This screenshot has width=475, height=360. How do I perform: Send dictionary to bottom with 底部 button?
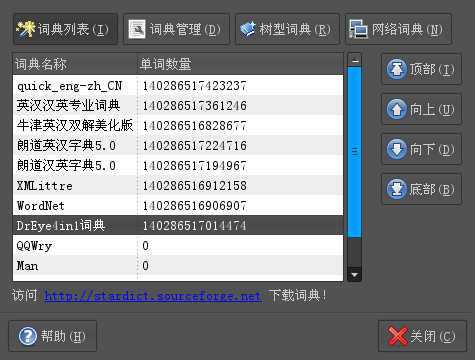point(421,189)
